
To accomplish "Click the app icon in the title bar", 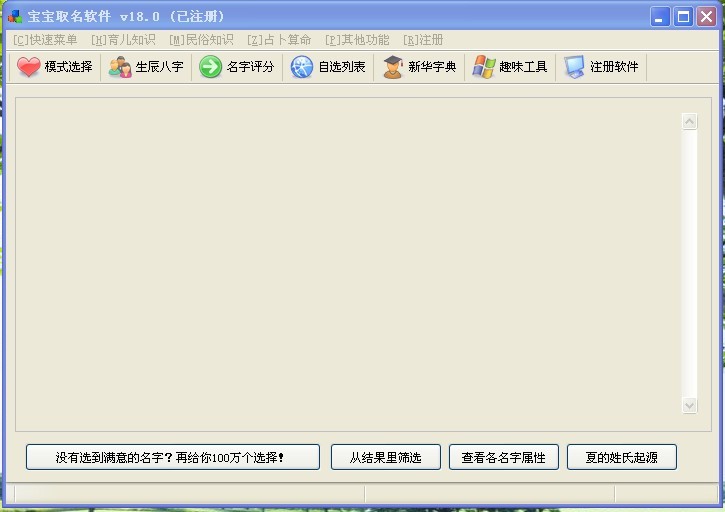I will pos(15,16).
